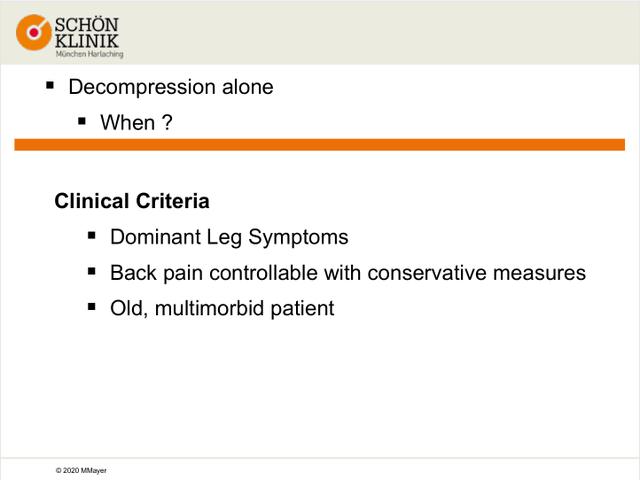
Task: Select the SCHÖN KLINIK logo text
Action: coord(87,33)
